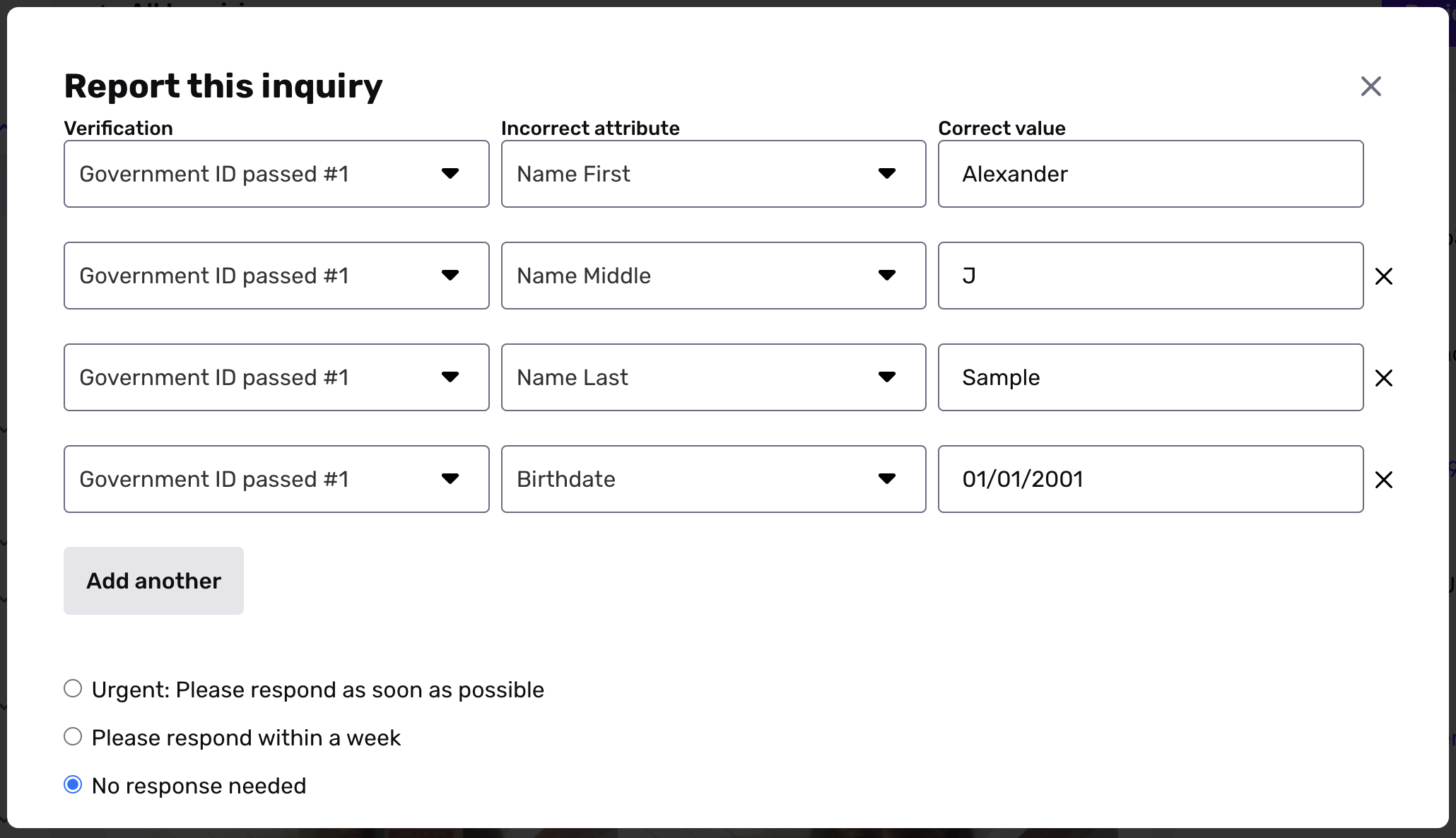The image size is (1456, 838).
Task: Expand the Name Middle attribute dropdown
Action: (x=713, y=276)
